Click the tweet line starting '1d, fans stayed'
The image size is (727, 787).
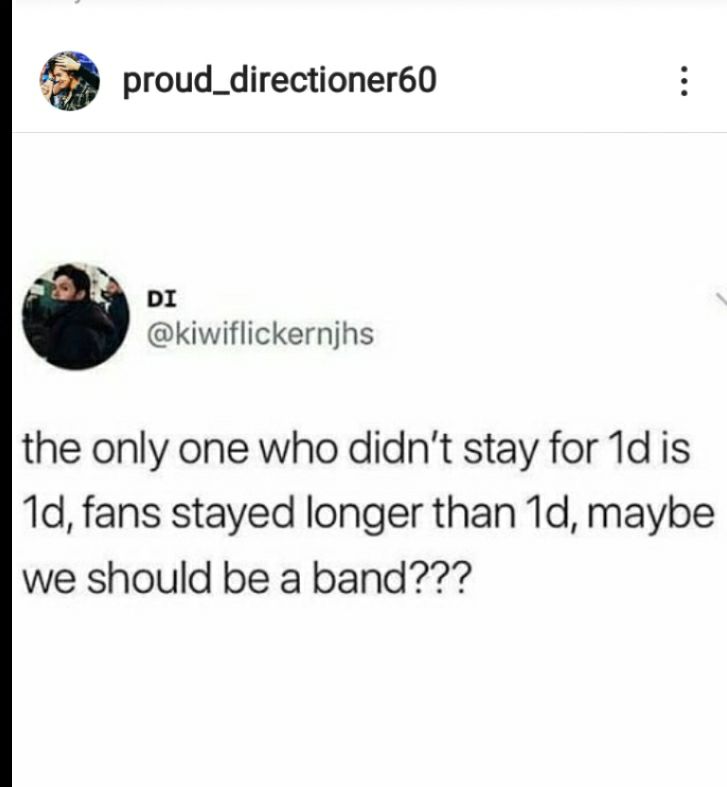pyautogui.click(x=368, y=514)
